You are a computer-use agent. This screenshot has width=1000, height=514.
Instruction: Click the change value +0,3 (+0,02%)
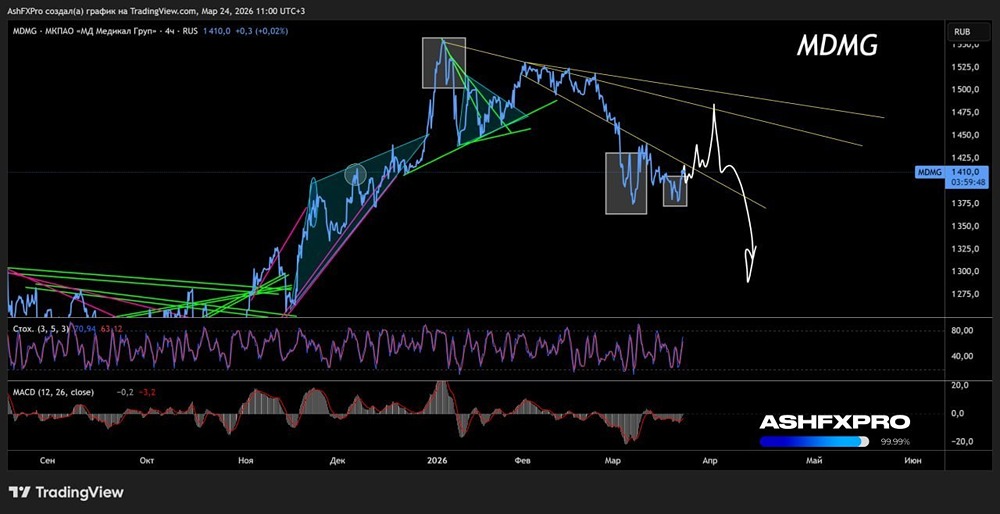[260, 30]
